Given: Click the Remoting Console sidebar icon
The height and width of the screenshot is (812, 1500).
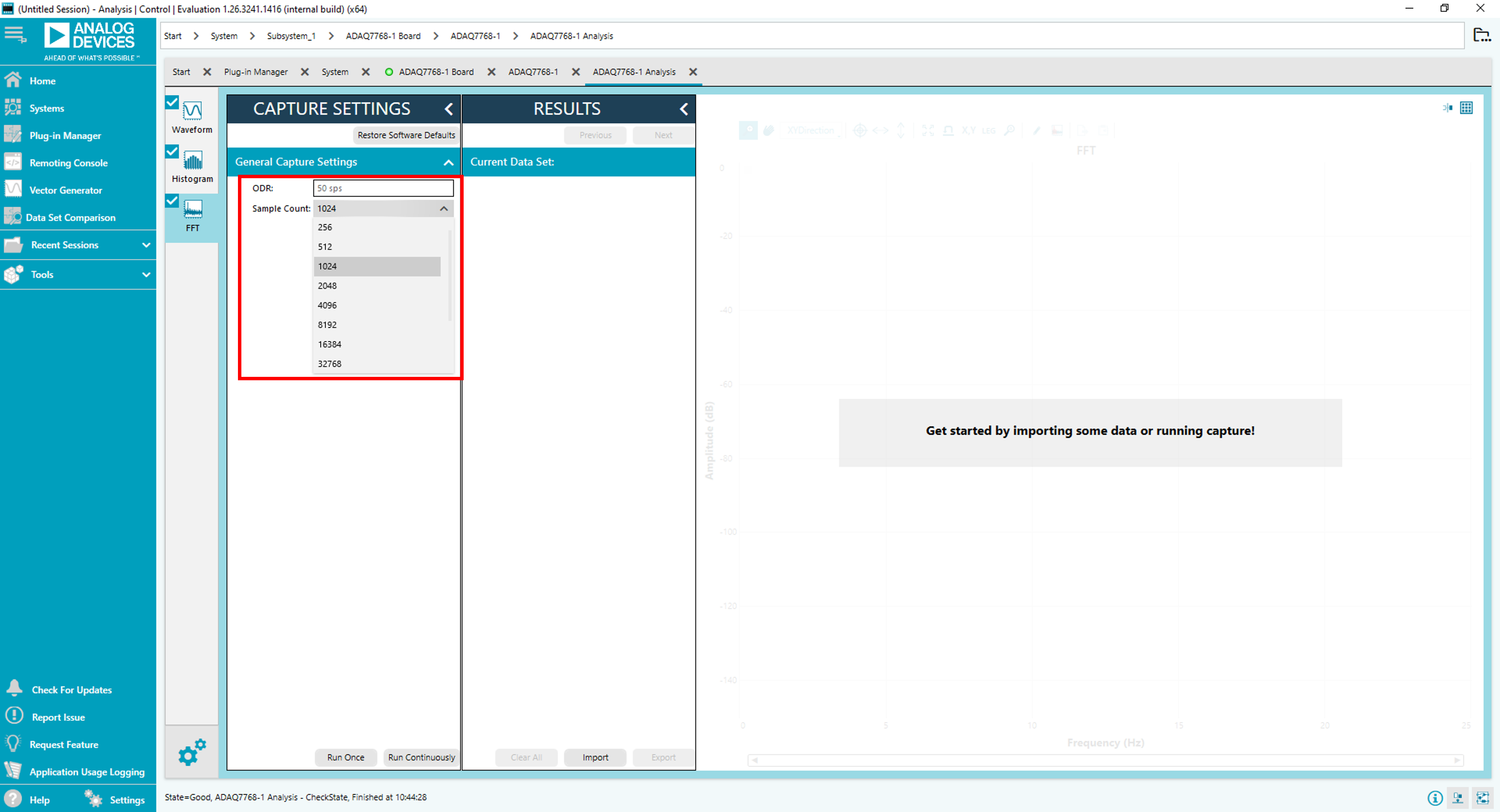Looking at the screenshot, I should click(13, 163).
